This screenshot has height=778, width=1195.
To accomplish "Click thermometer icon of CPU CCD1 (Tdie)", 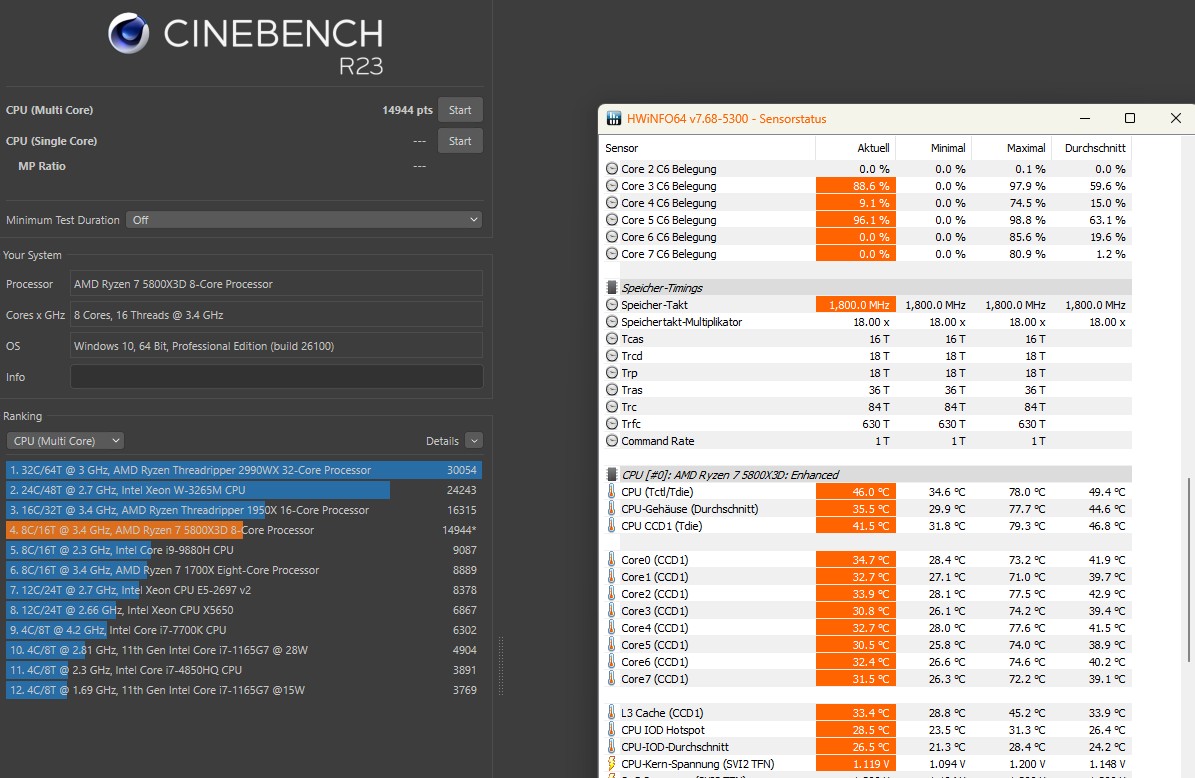I will [x=611, y=526].
